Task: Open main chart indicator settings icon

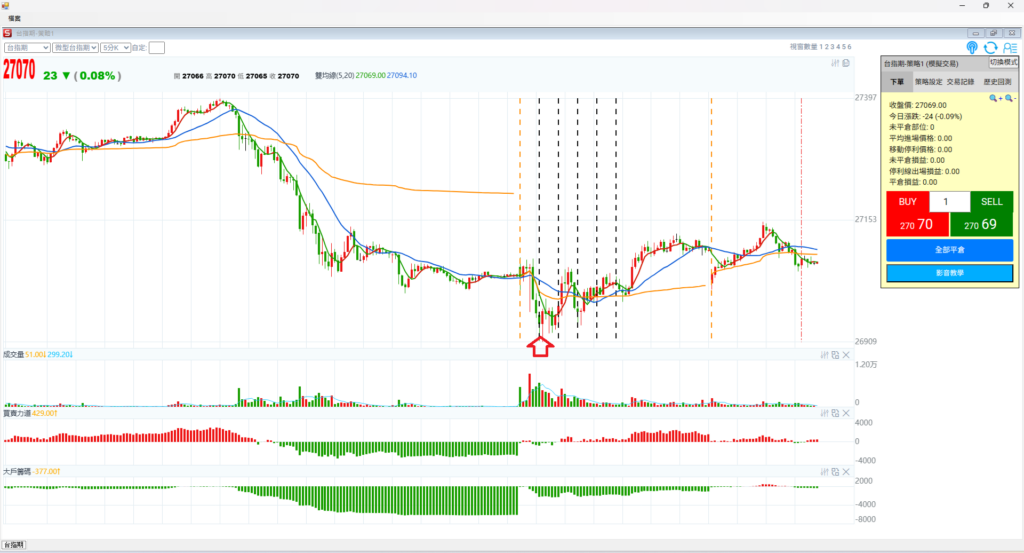Action: (835, 64)
